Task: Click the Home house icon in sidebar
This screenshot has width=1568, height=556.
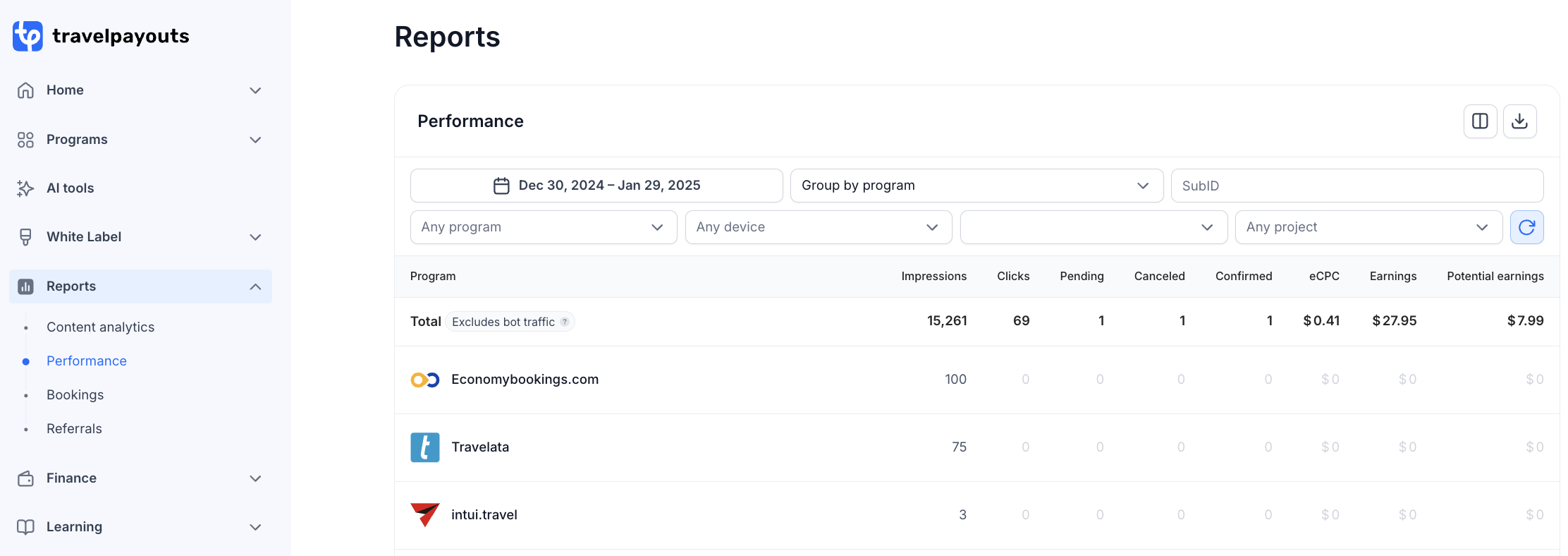Action: click(25, 90)
